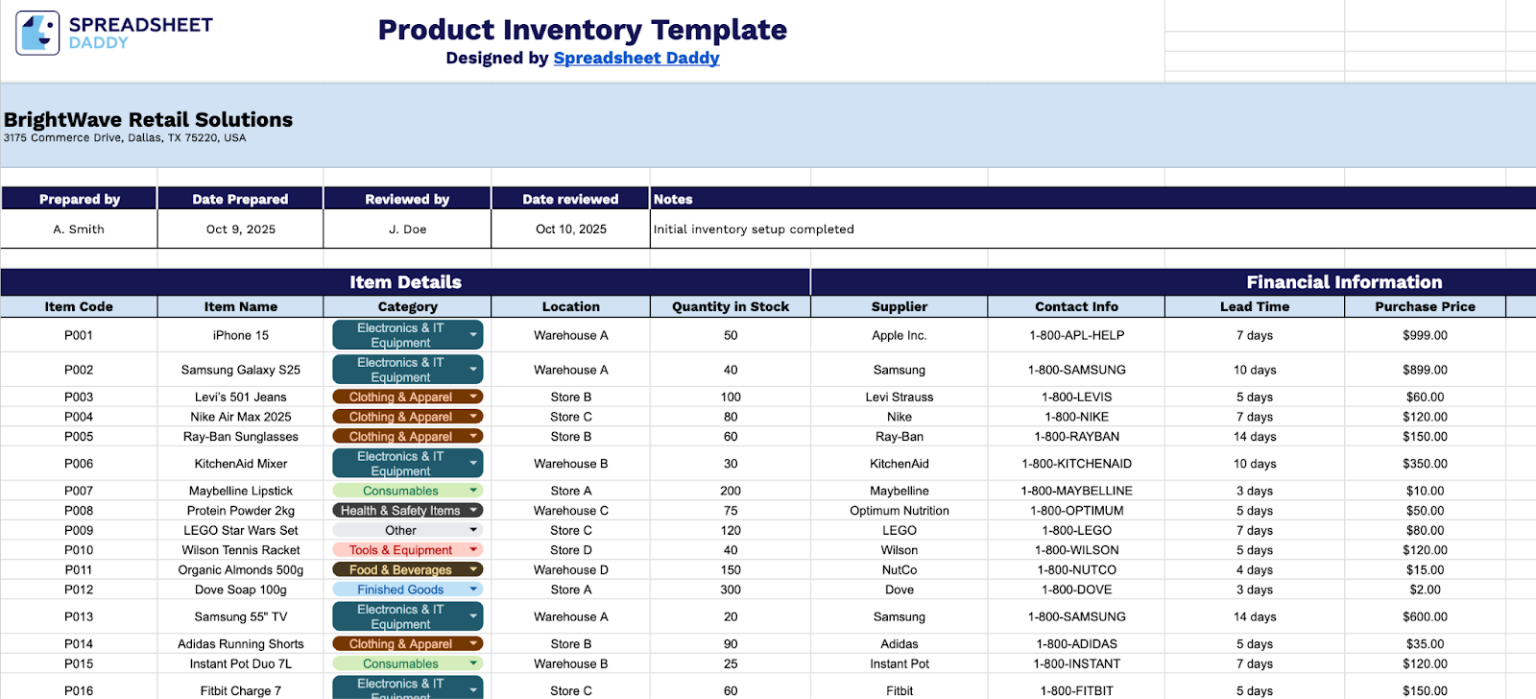Viewport: 1536px width, 699px height.
Task: Open the 'Other' category dropdown for LEGO Star Wars Set
Action: click(x=474, y=530)
